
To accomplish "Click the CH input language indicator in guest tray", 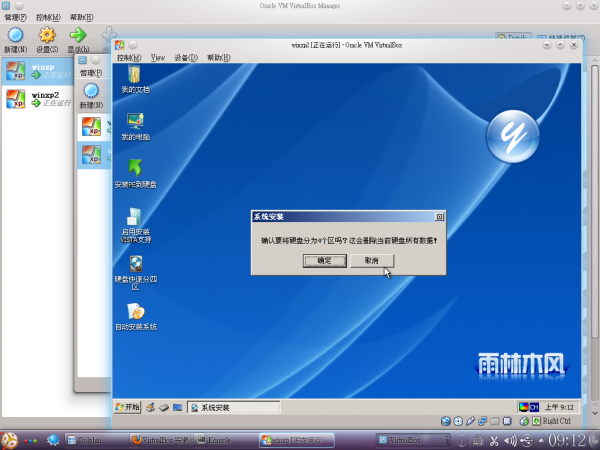I will [x=534, y=407].
